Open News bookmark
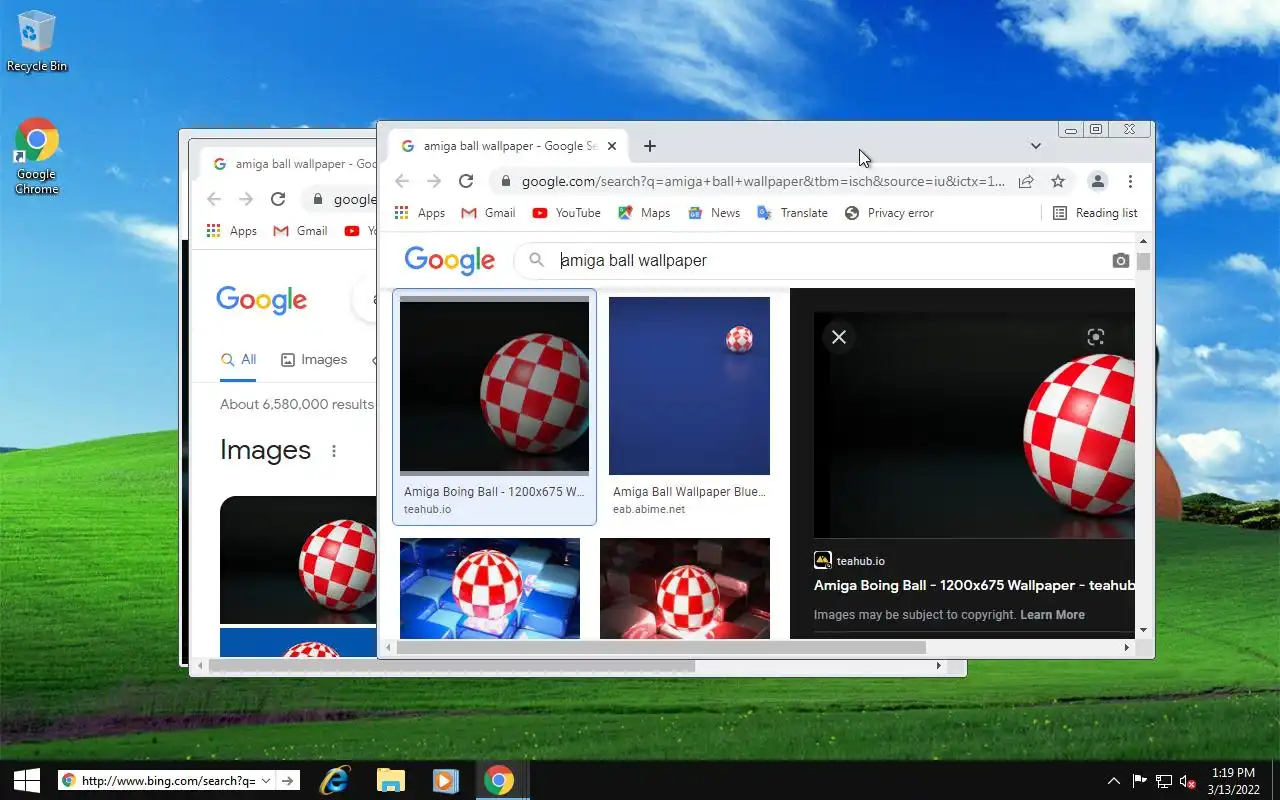The image size is (1280, 800). pyautogui.click(x=714, y=213)
